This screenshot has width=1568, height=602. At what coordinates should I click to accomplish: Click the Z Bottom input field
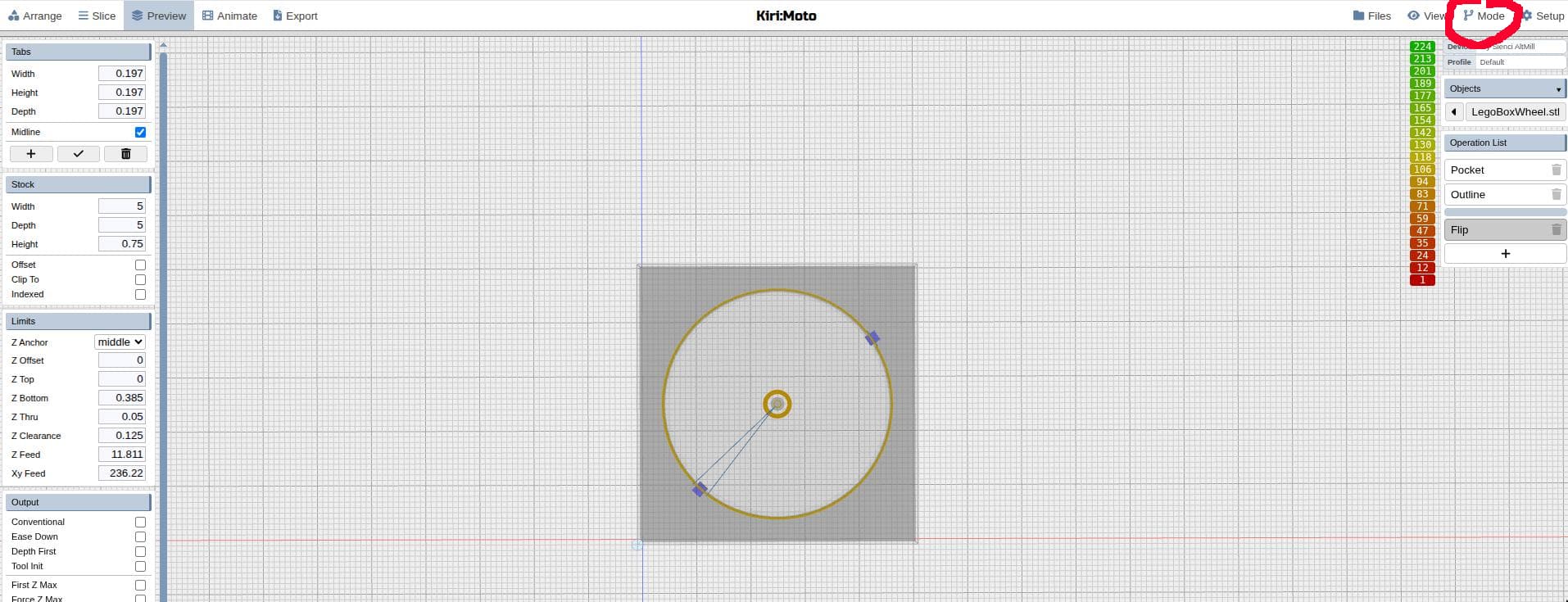click(x=122, y=398)
